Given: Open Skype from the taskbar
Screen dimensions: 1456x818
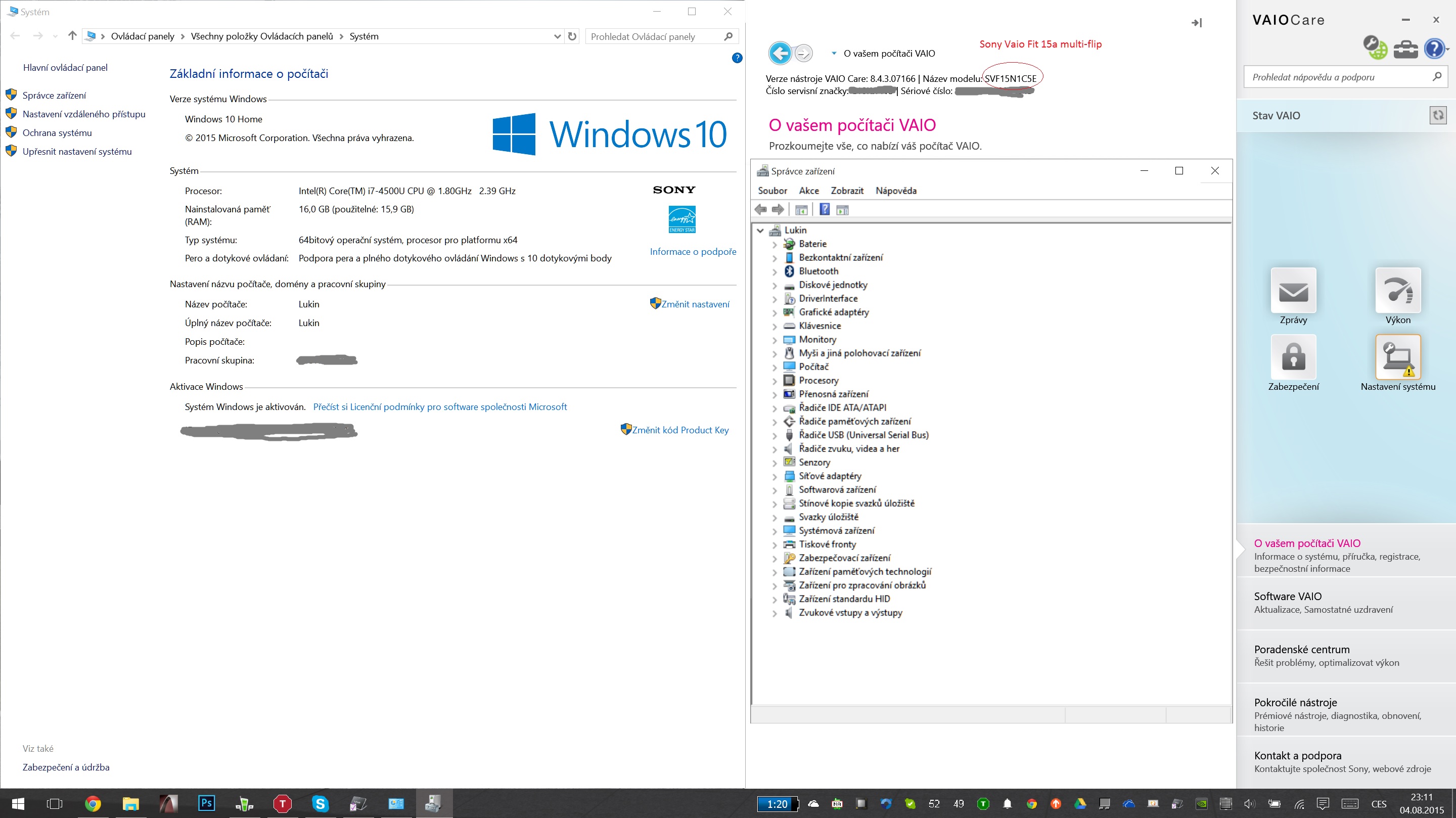Looking at the screenshot, I should [x=320, y=803].
